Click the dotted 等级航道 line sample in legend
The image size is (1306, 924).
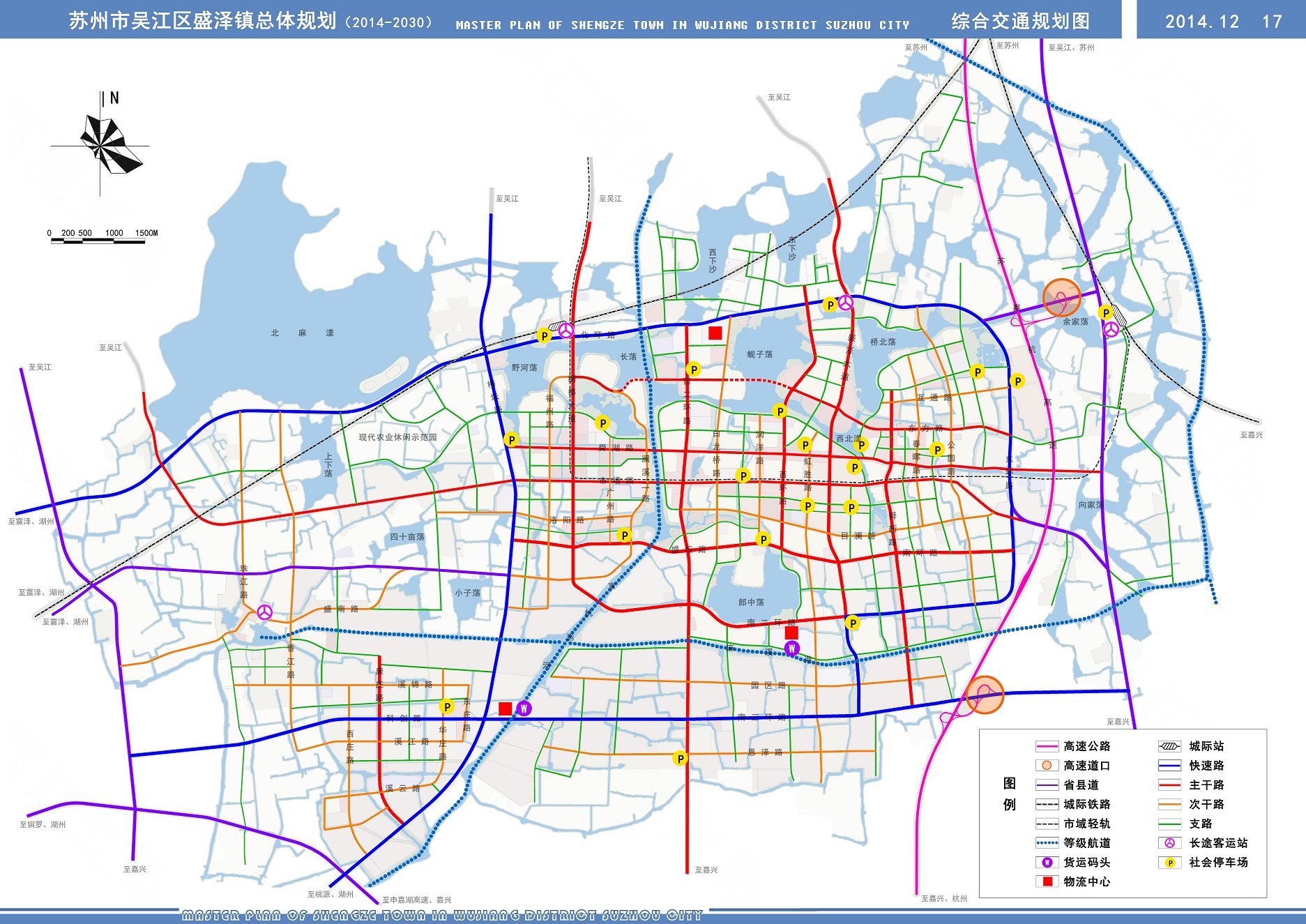pyautogui.click(x=1047, y=843)
